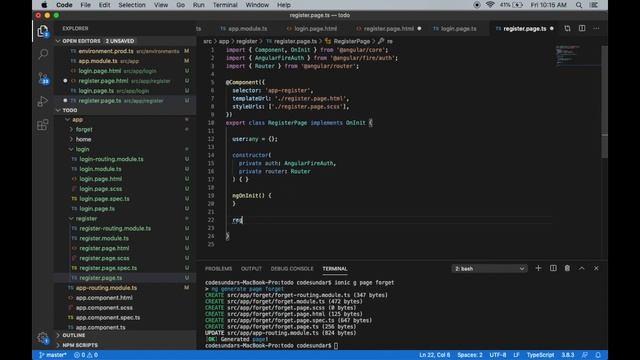This screenshot has width=640, height=360.
Task: Show the Output panel tab
Action: (x=251, y=269)
